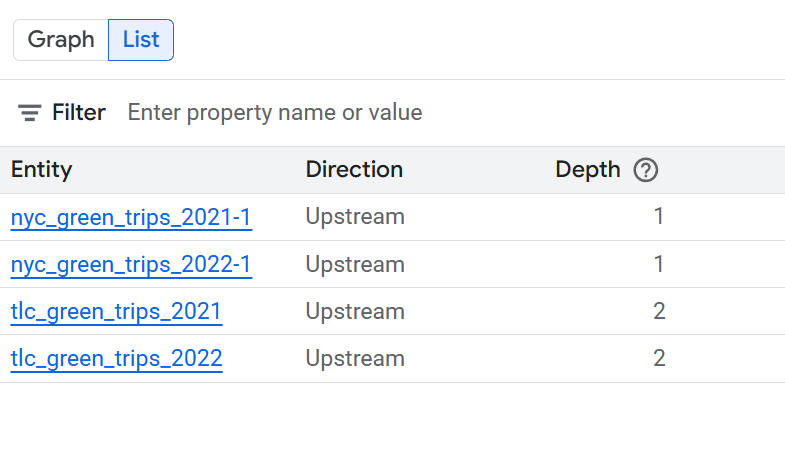Click the Filter list icon
785x473 pixels.
click(30, 113)
